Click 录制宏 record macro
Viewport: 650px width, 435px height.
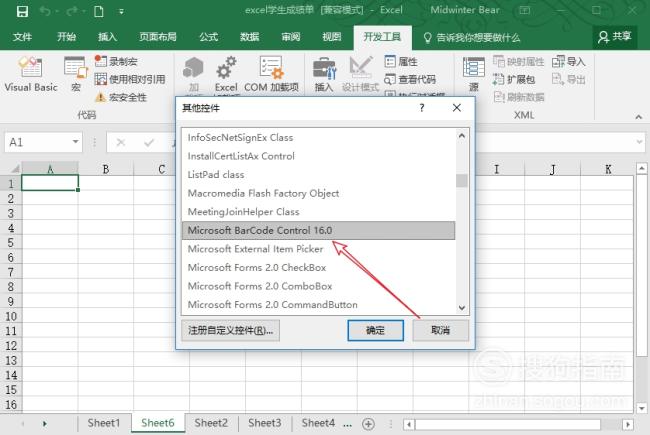coord(116,61)
